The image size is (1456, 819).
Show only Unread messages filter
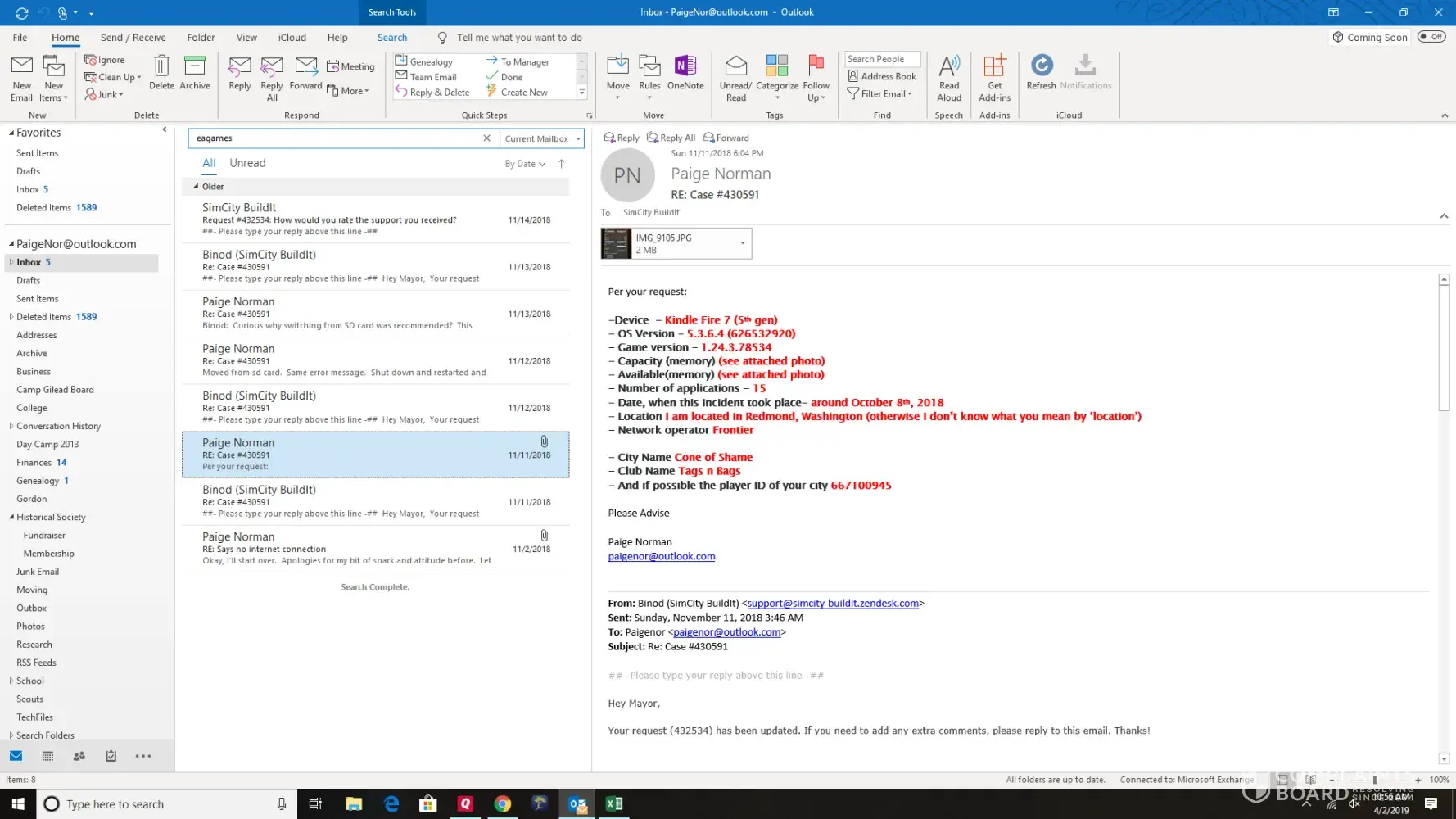247,163
